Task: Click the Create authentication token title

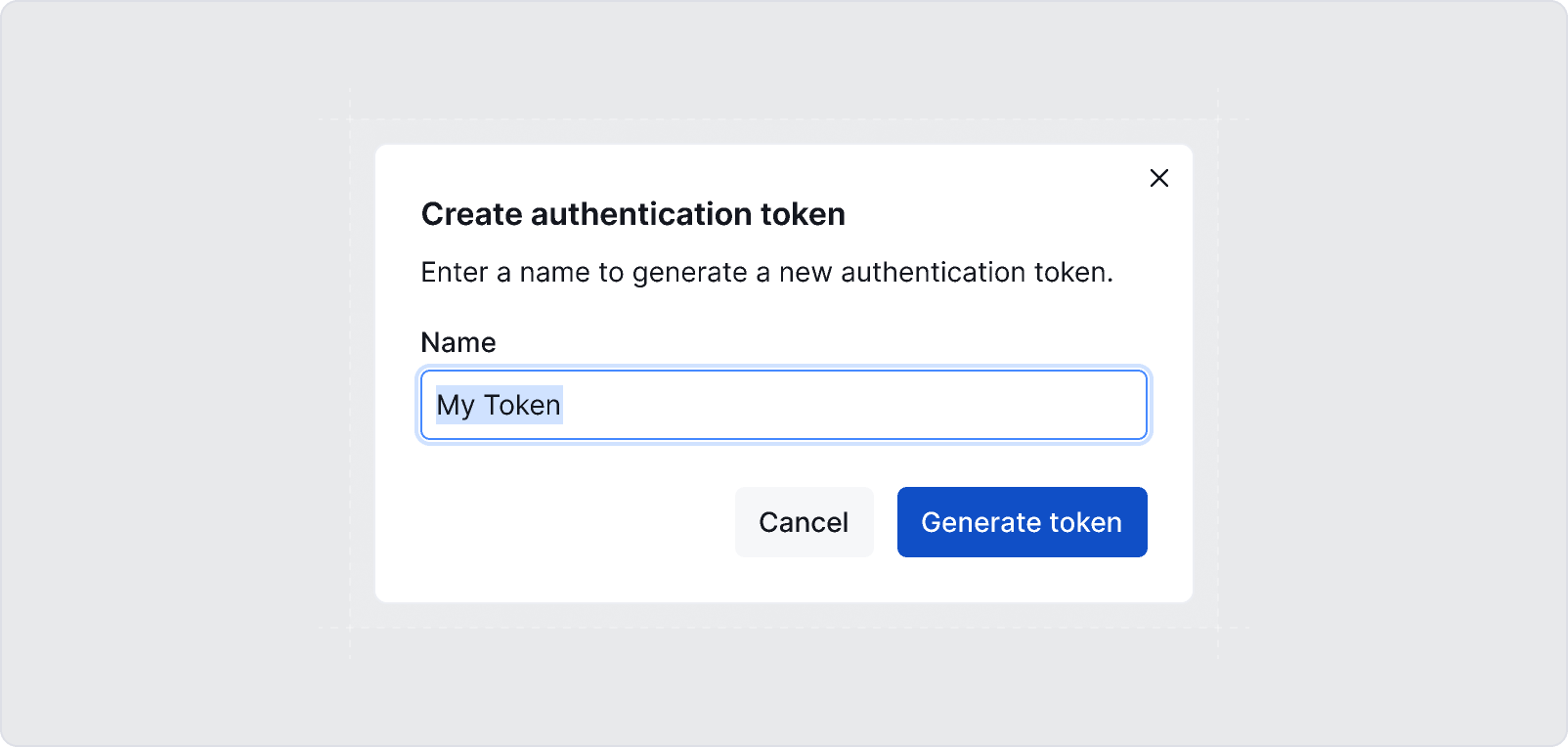Action: [633, 213]
